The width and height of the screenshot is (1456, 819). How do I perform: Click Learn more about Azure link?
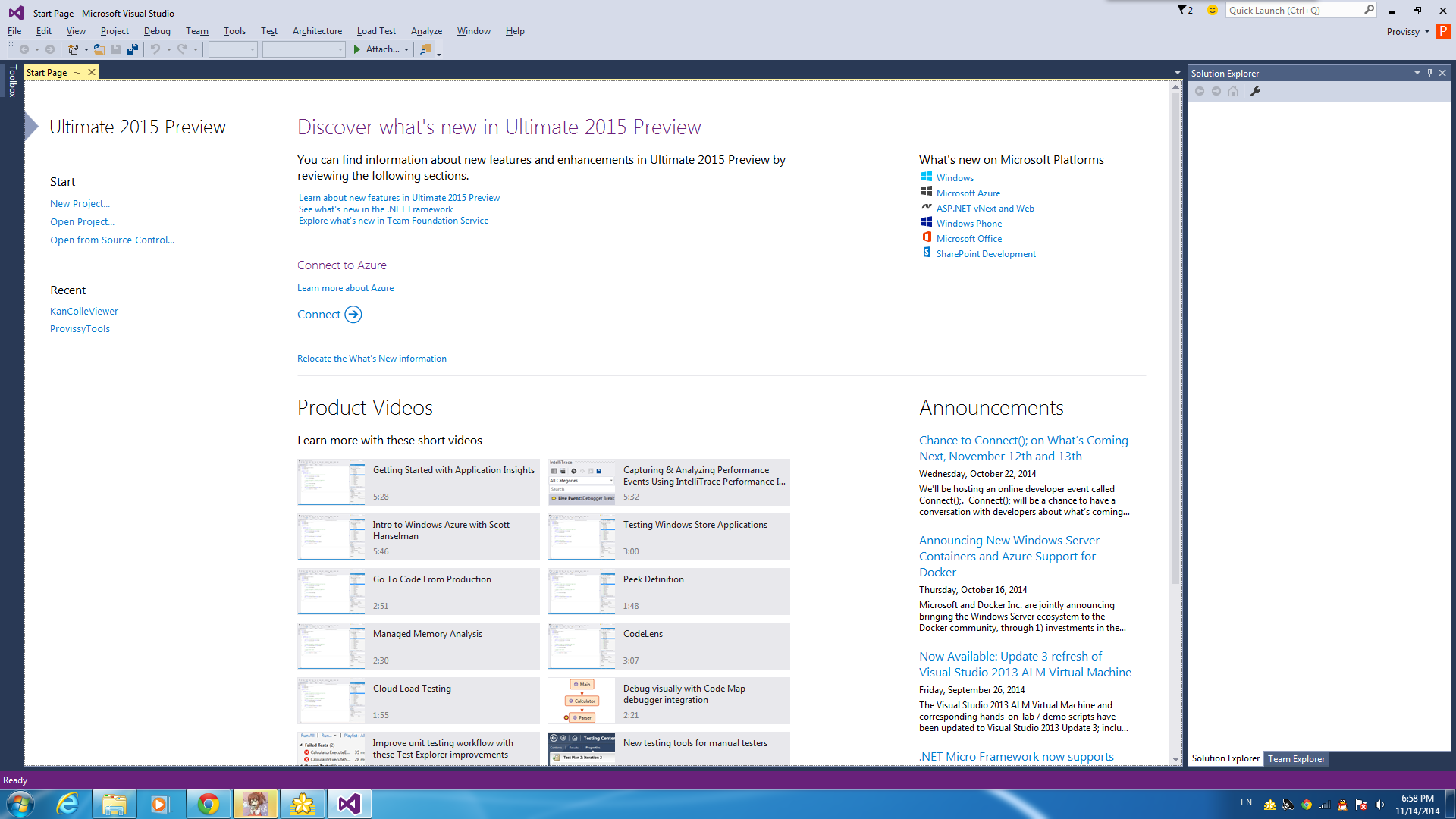click(345, 288)
